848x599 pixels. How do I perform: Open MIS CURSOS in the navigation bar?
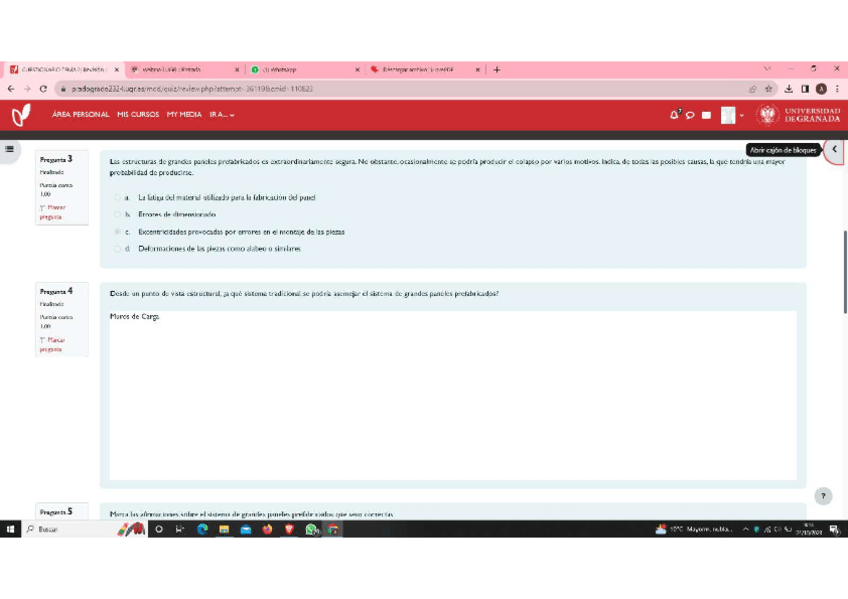[x=138, y=115]
